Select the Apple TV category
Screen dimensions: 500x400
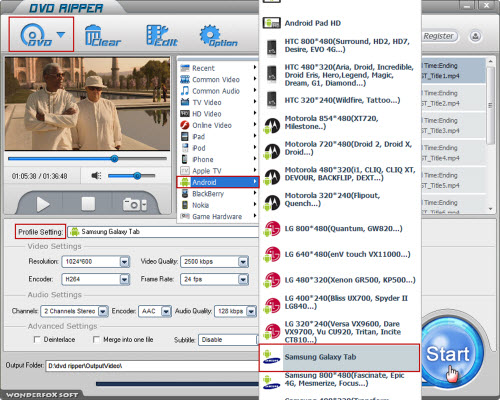click(218, 171)
